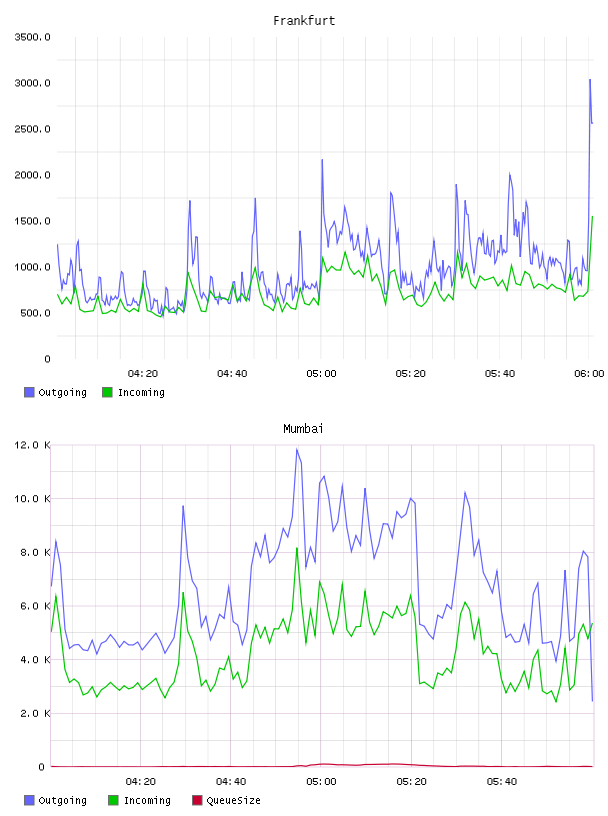Image resolution: width=608 pixels, height=816 pixels.
Task: Click the red QueueSize swatch in Mumbai legend
Action: (197, 800)
